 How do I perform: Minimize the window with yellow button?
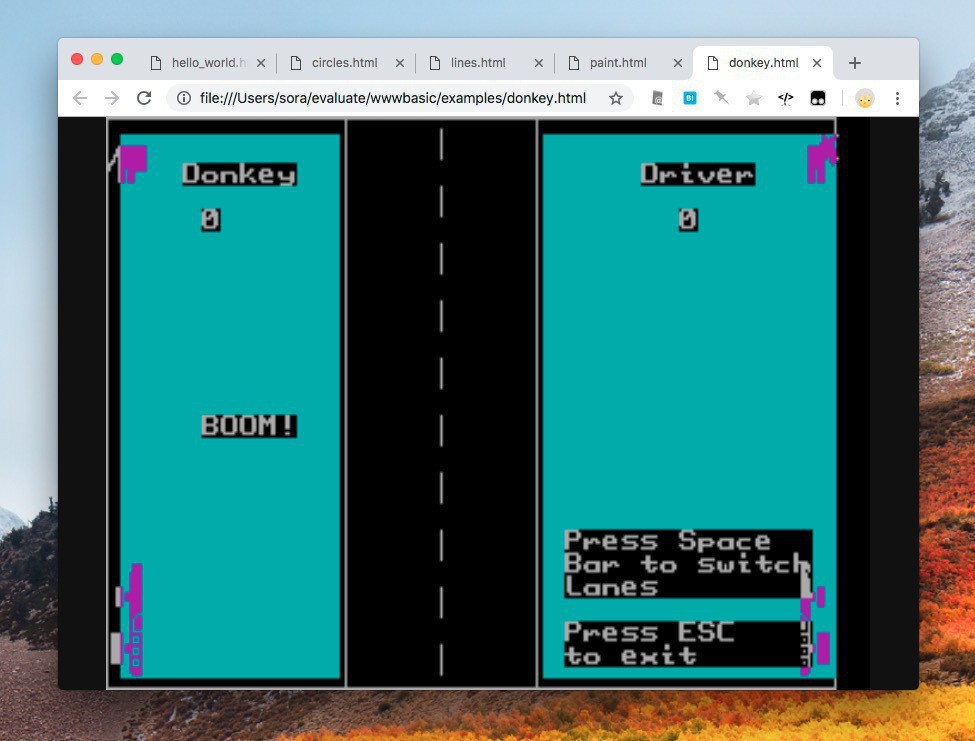point(97,59)
